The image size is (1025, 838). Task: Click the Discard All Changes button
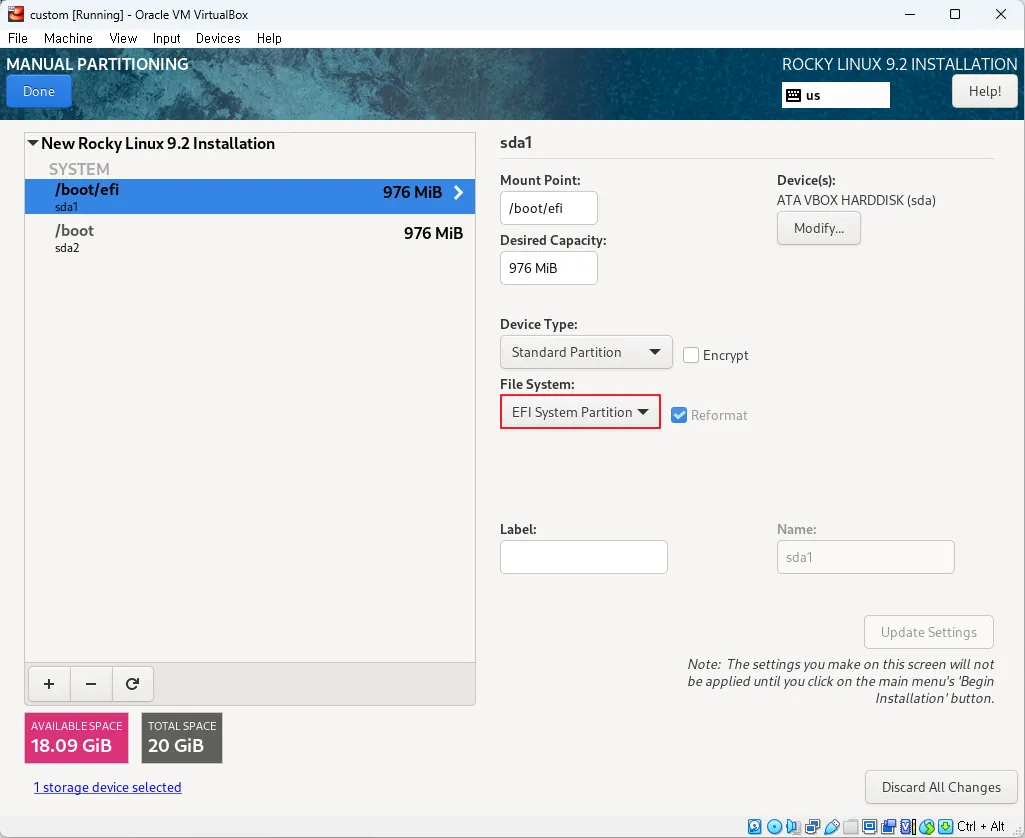click(x=941, y=787)
